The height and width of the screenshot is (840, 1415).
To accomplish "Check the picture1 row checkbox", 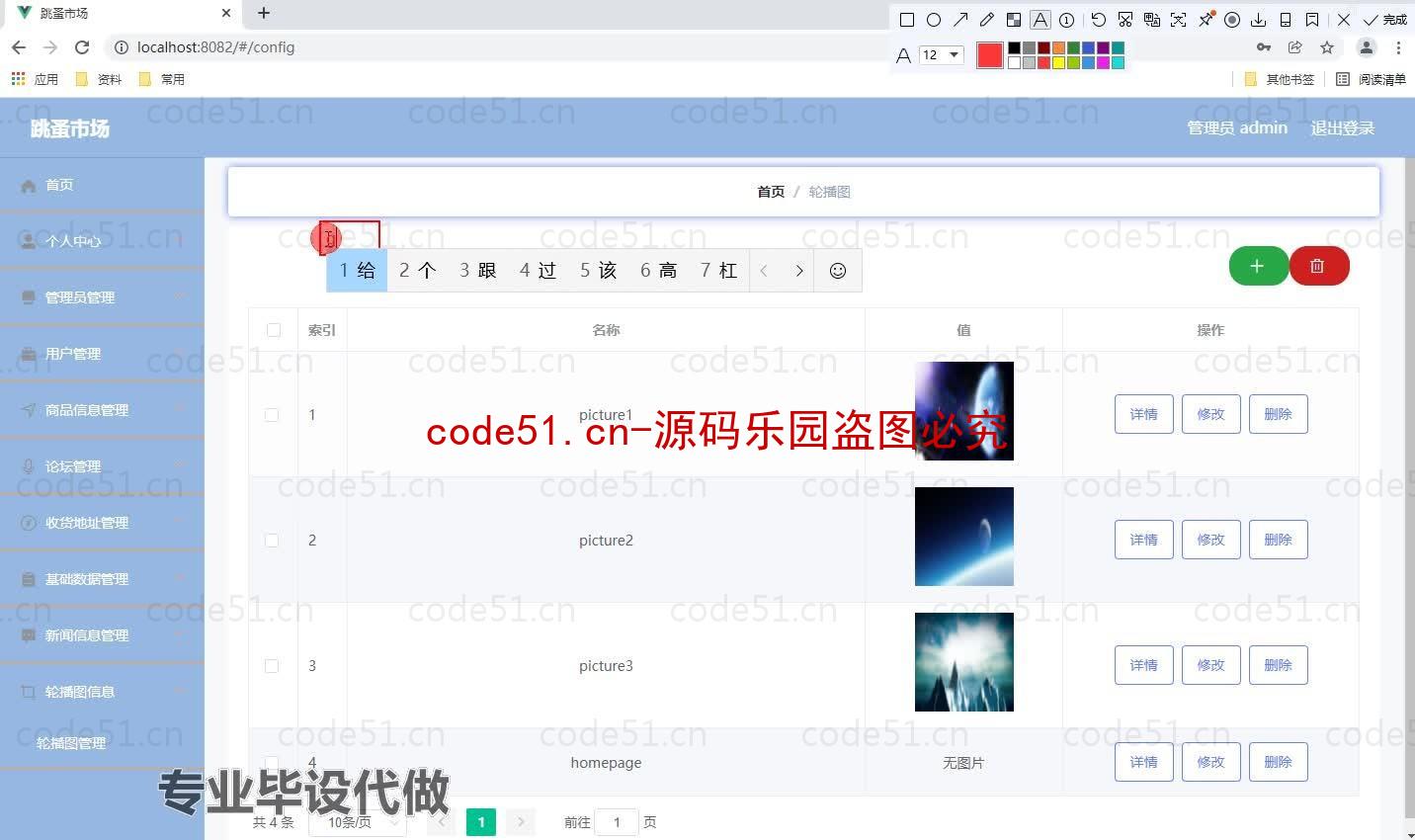I will [272, 415].
